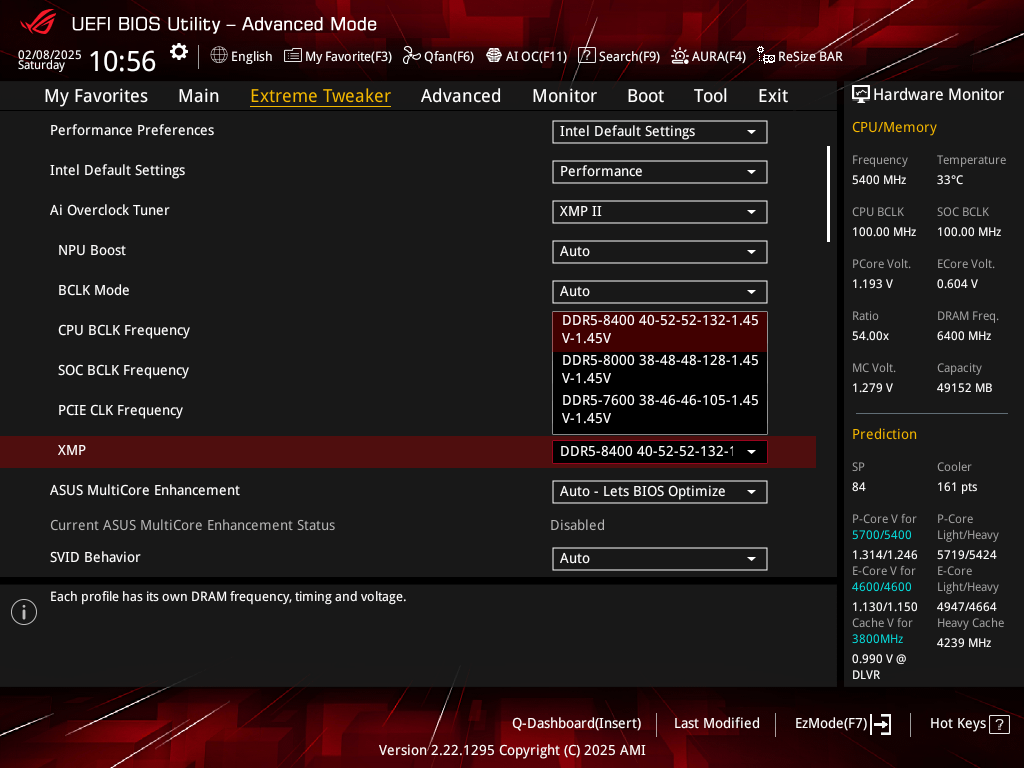Click the 10:56 clock display

pos(122,61)
